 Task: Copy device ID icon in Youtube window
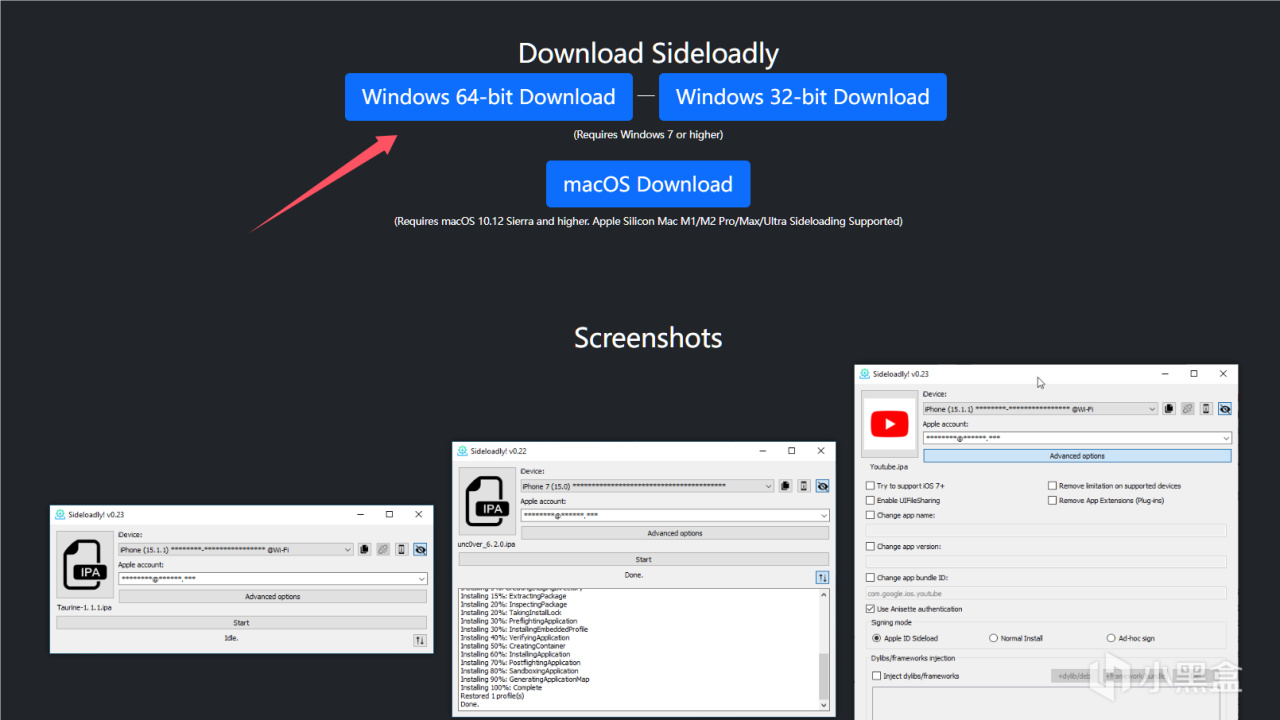click(x=1168, y=409)
